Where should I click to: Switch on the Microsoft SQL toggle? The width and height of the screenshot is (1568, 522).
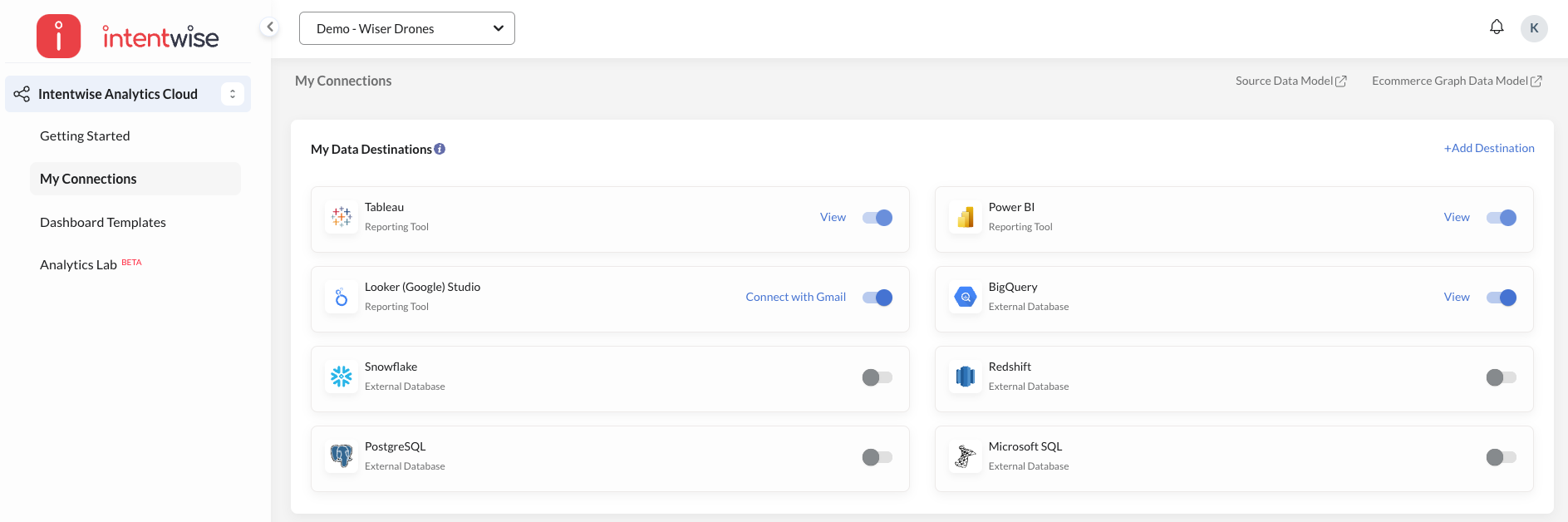coord(1502,457)
